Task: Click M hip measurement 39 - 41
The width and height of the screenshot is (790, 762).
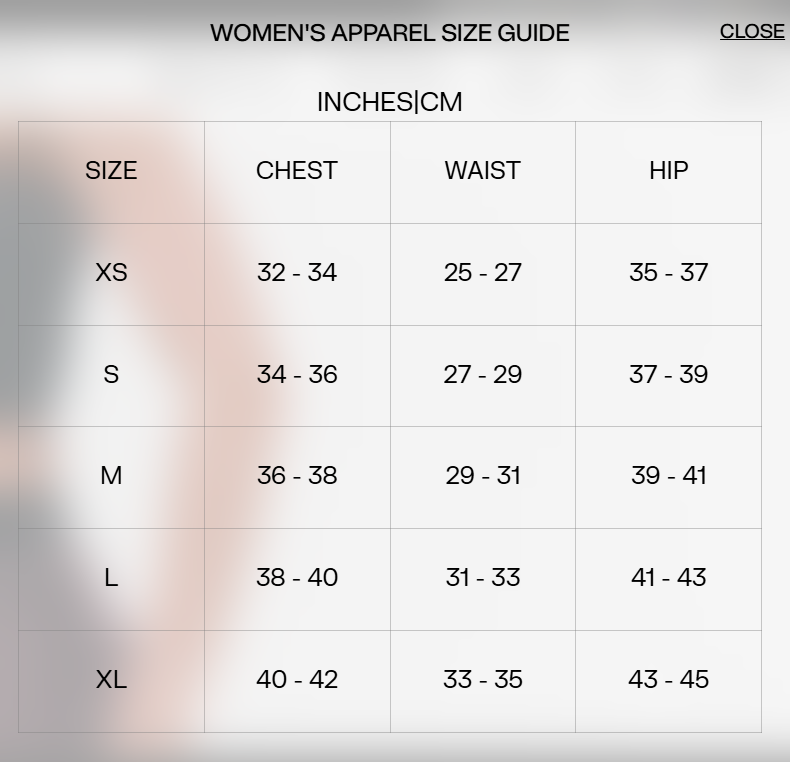Action: click(668, 476)
